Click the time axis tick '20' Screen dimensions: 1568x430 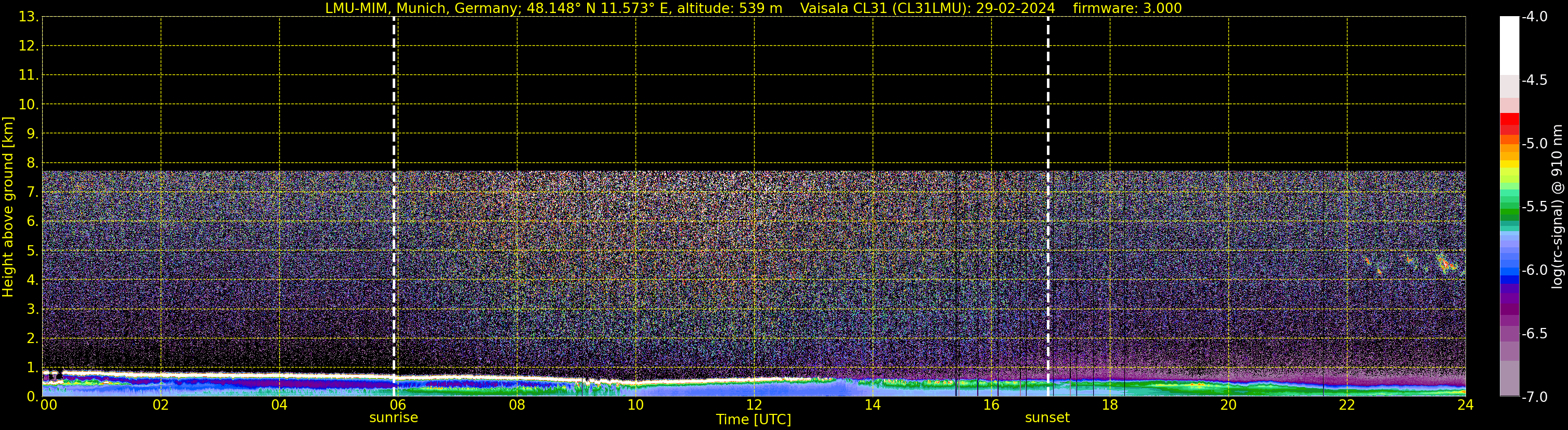(1228, 405)
